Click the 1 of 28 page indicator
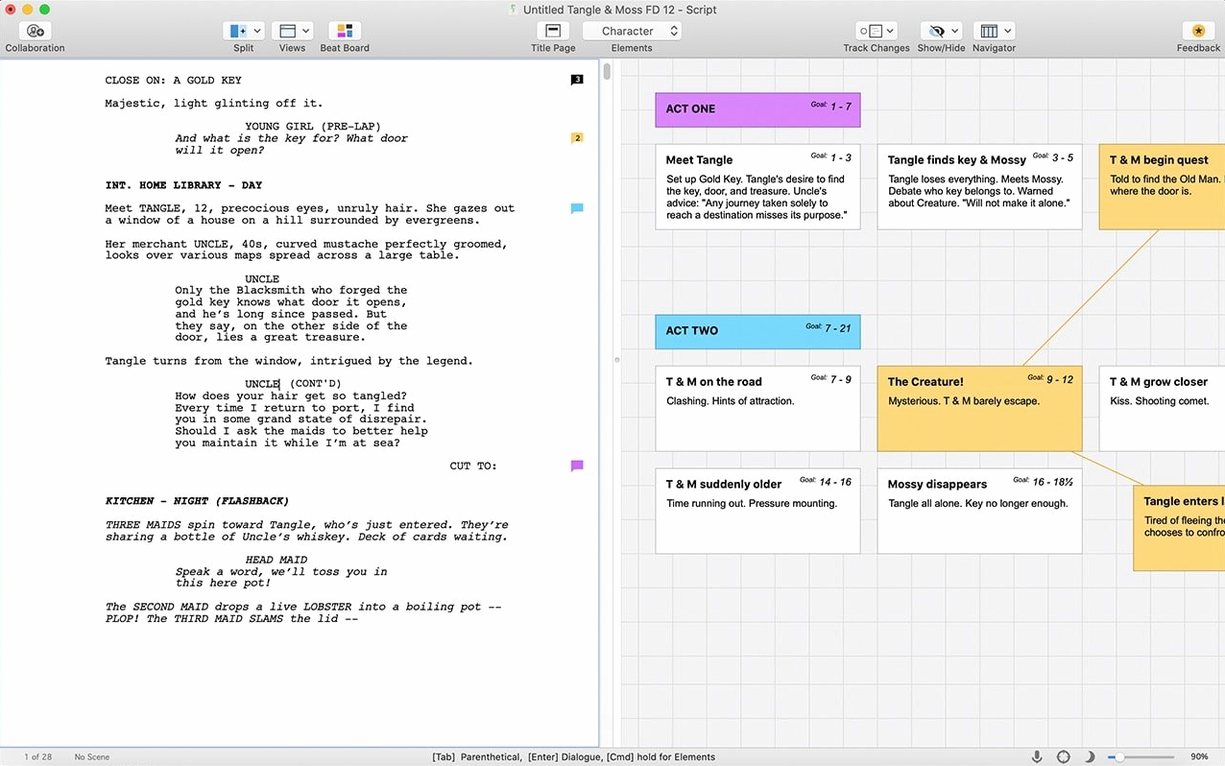Image resolution: width=1225 pixels, height=766 pixels. (x=38, y=757)
